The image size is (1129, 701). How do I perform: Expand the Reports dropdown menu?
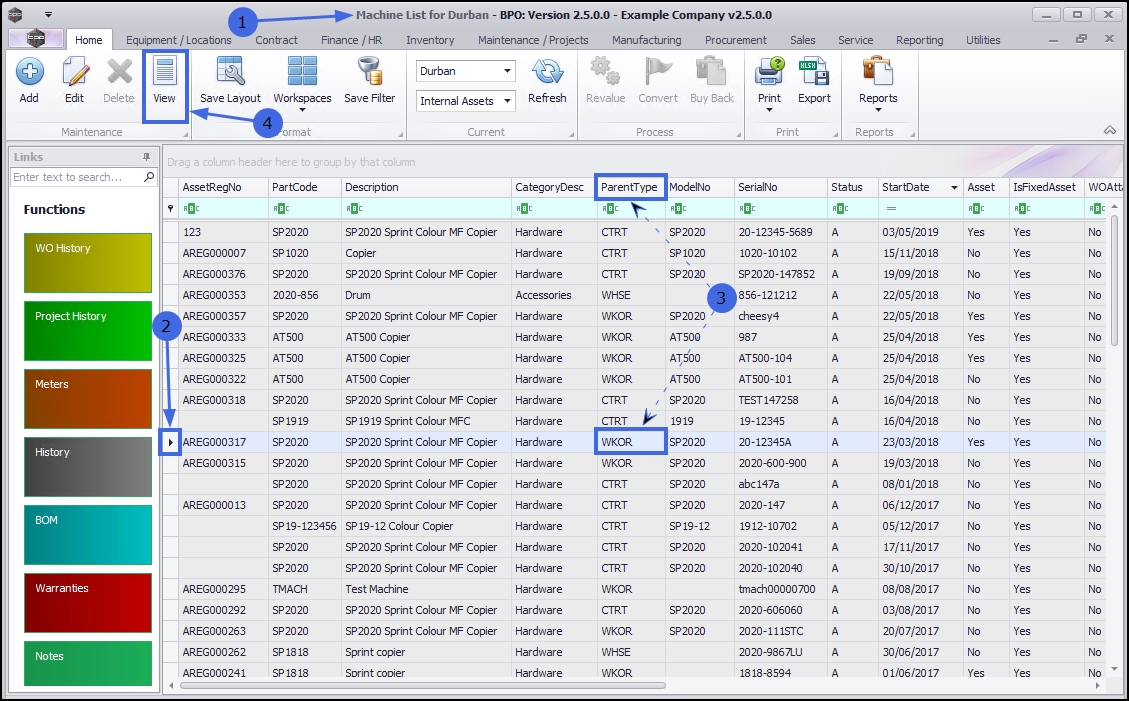[878, 110]
